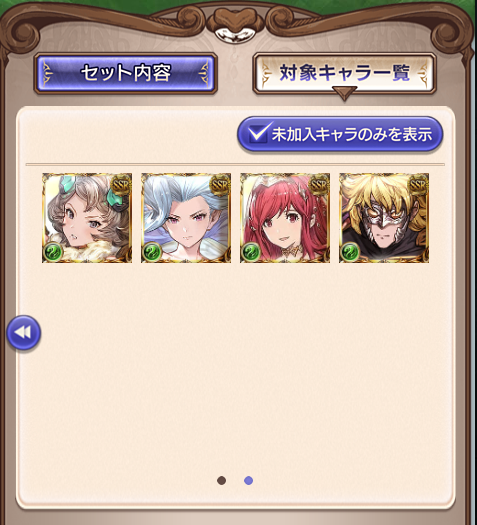Image resolution: width=477 pixels, height=525 pixels.
Task: Click the wind element icon on the masked blonde character
Action: (x=349, y=252)
